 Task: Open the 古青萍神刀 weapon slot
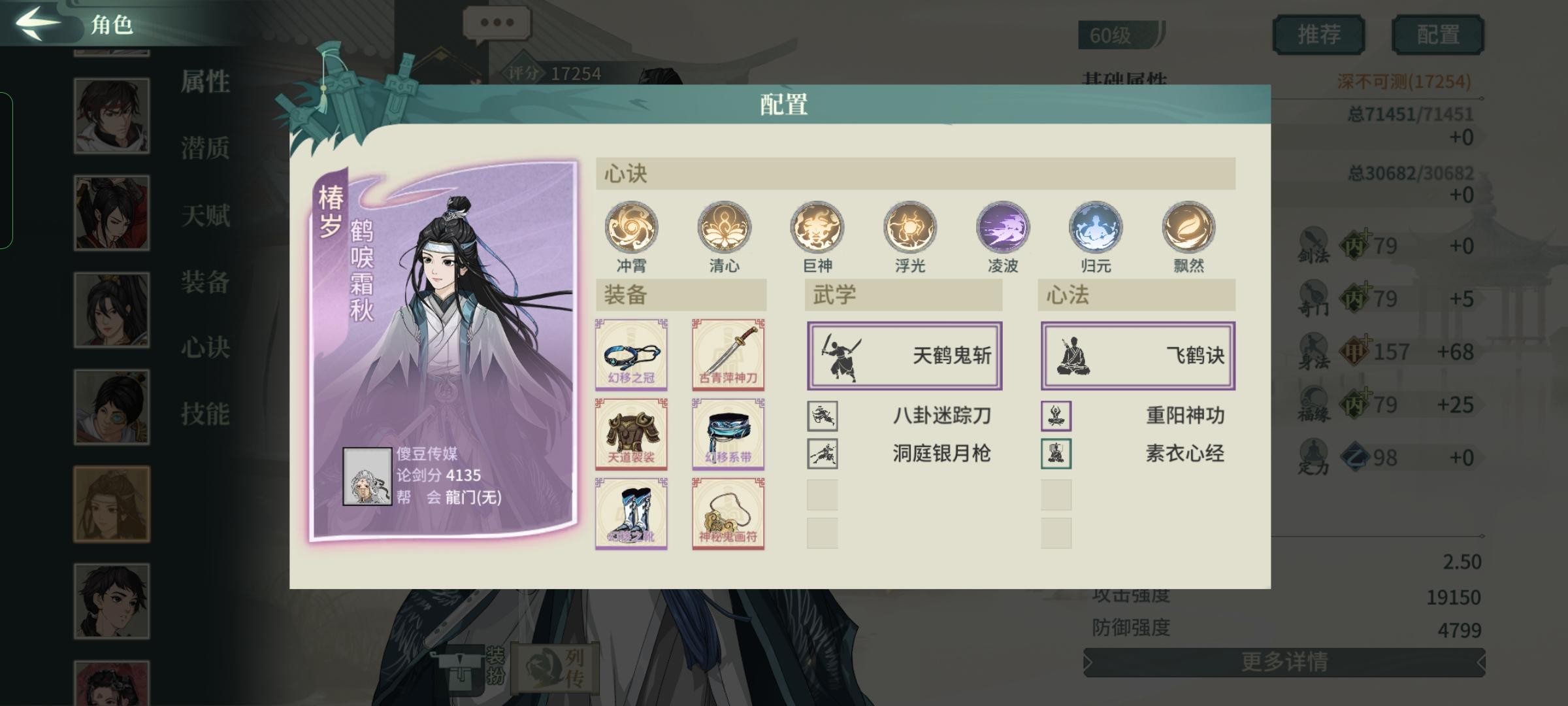tap(728, 355)
